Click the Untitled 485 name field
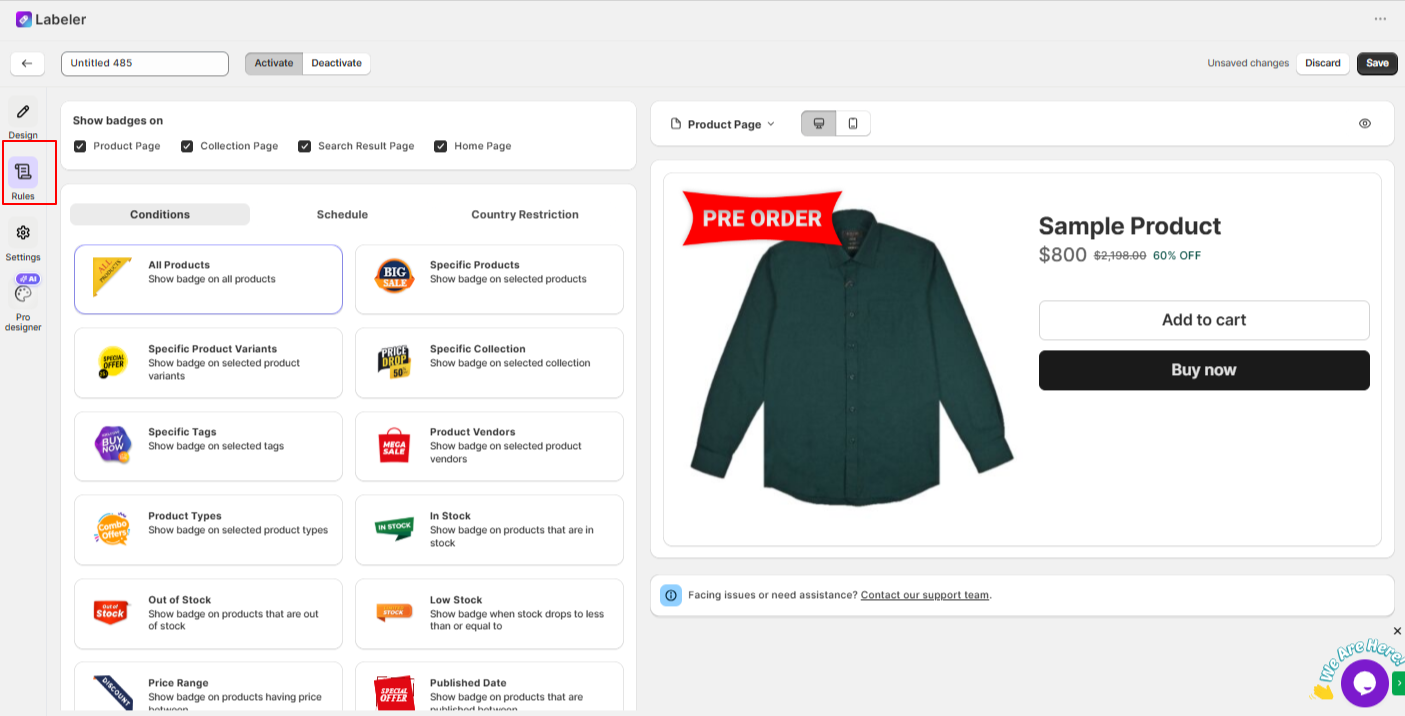This screenshot has width=1405, height=716. [x=145, y=63]
